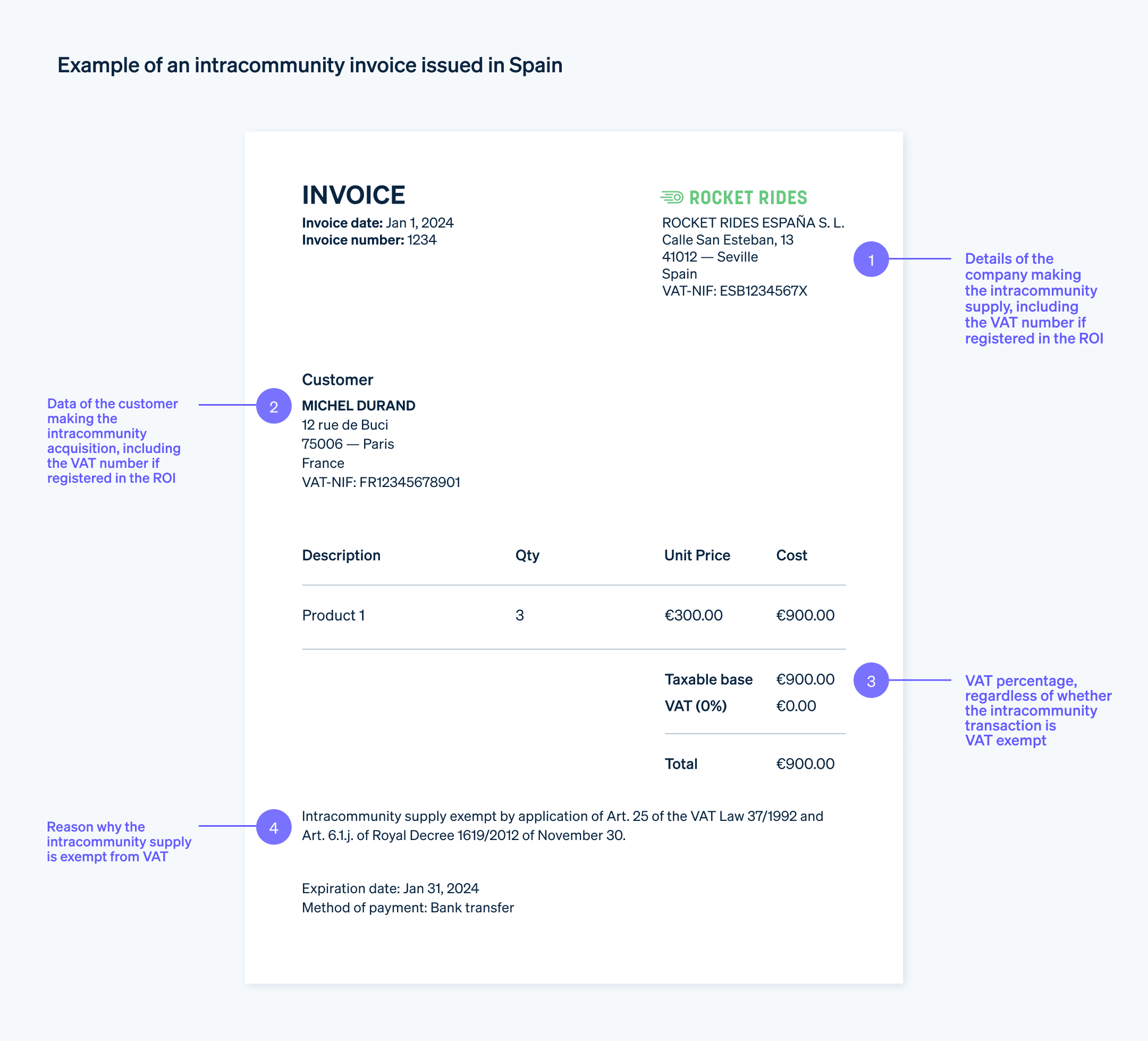The height and width of the screenshot is (1041, 1148).
Task: Click the Total amount €900.00
Action: pos(805,763)
